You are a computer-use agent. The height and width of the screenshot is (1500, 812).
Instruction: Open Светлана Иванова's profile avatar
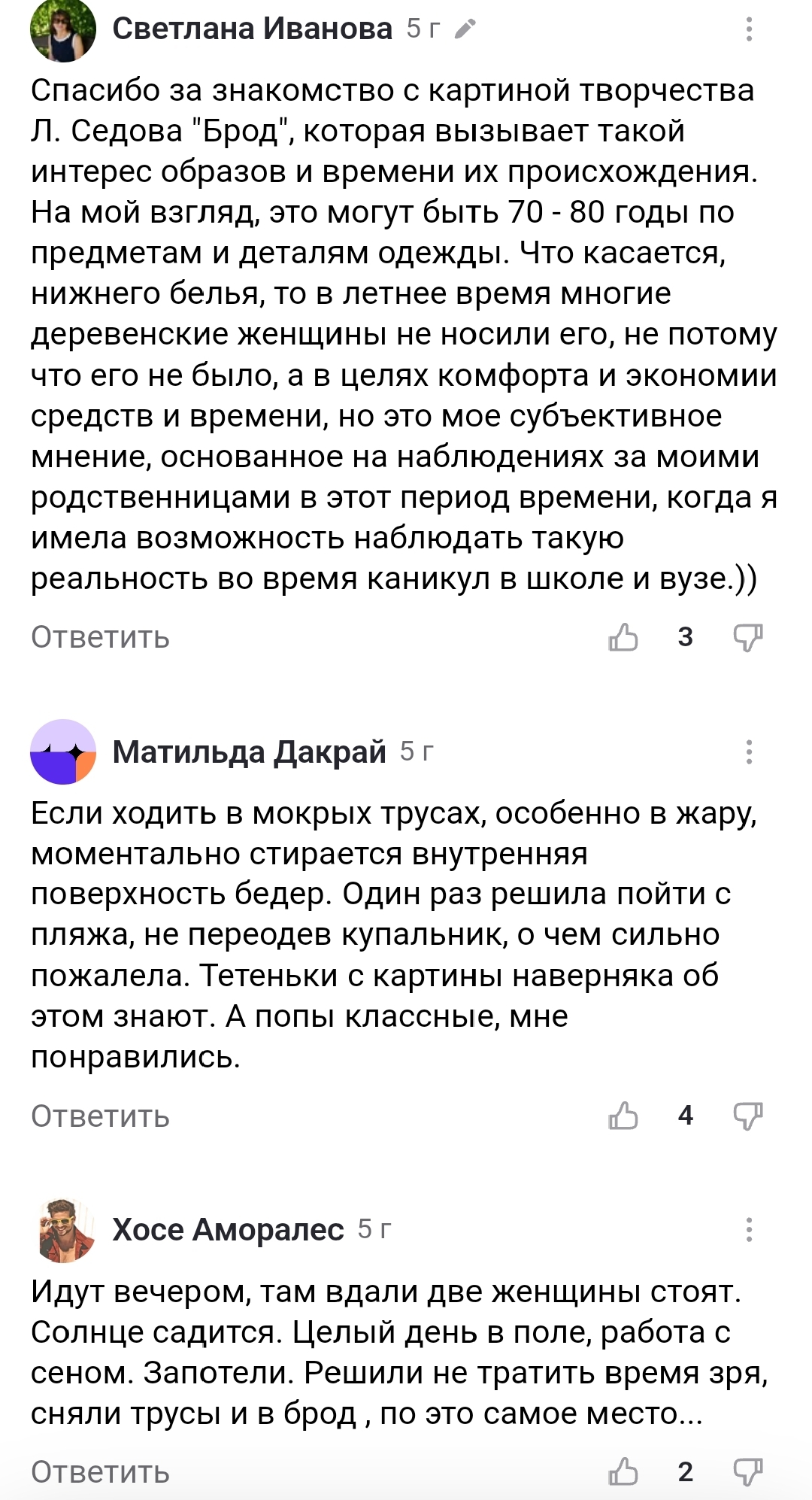63,29
